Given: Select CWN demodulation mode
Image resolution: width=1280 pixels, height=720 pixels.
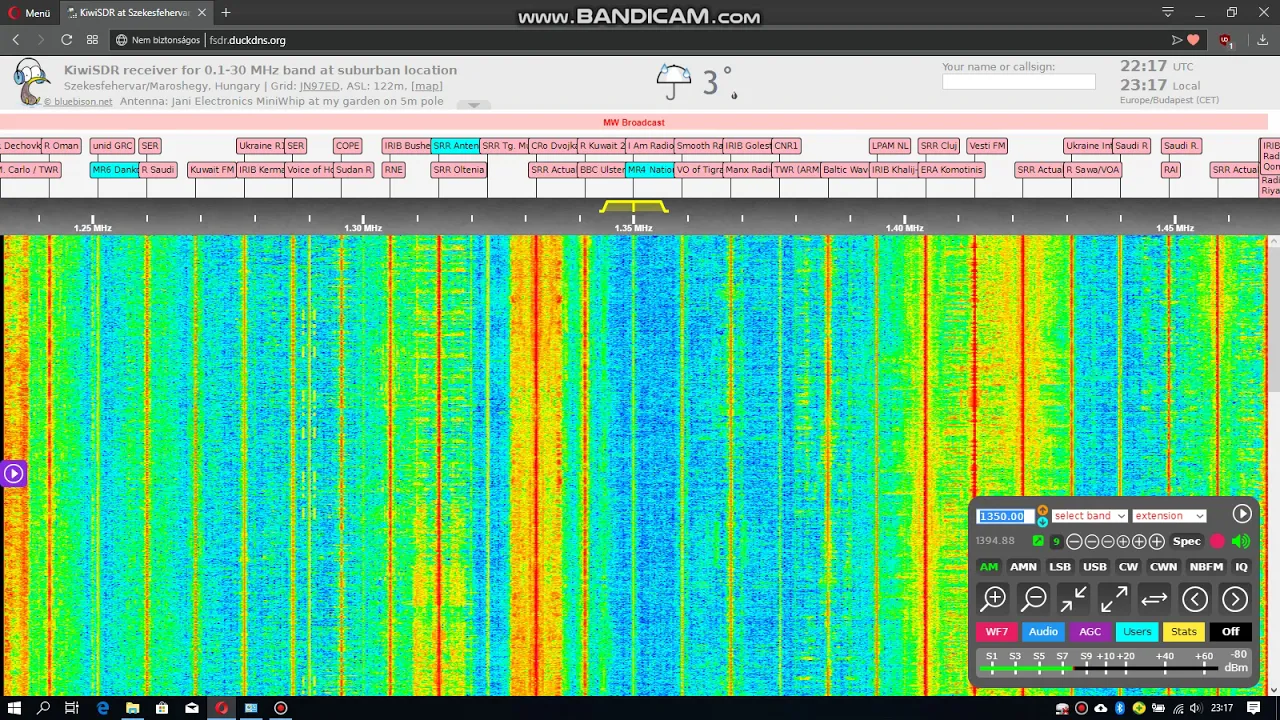Looking at the screenshot, I should [x=1163, y=567].
